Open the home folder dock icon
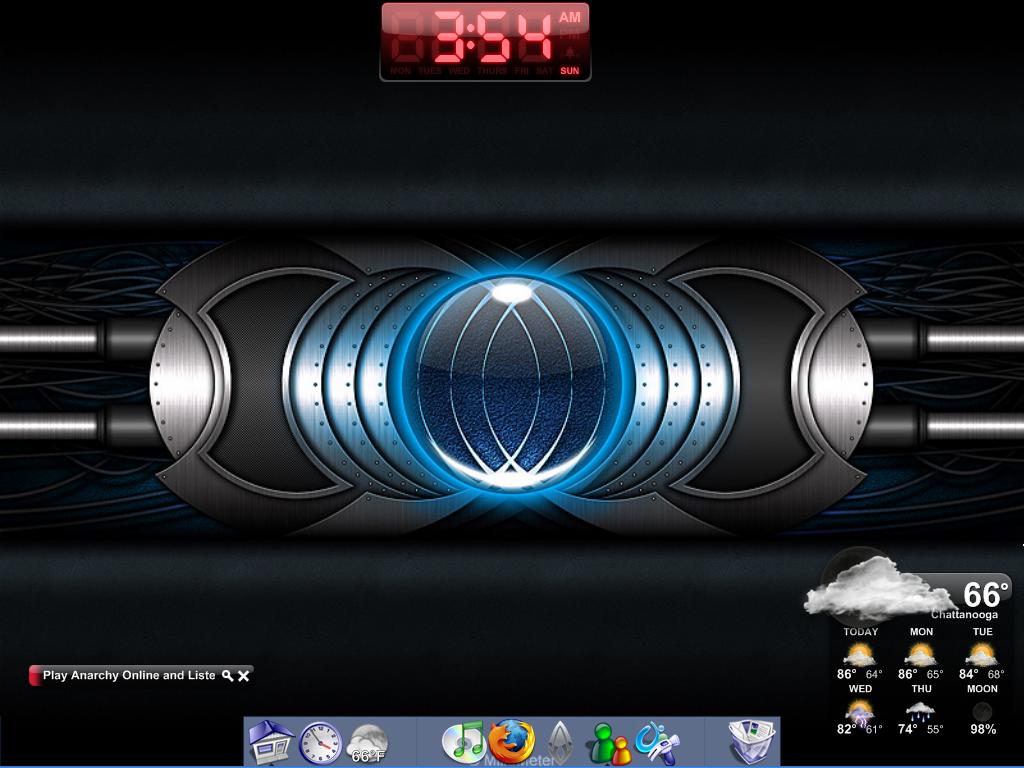This screenshot has width=1024, height=768. (x=270, y=742)
